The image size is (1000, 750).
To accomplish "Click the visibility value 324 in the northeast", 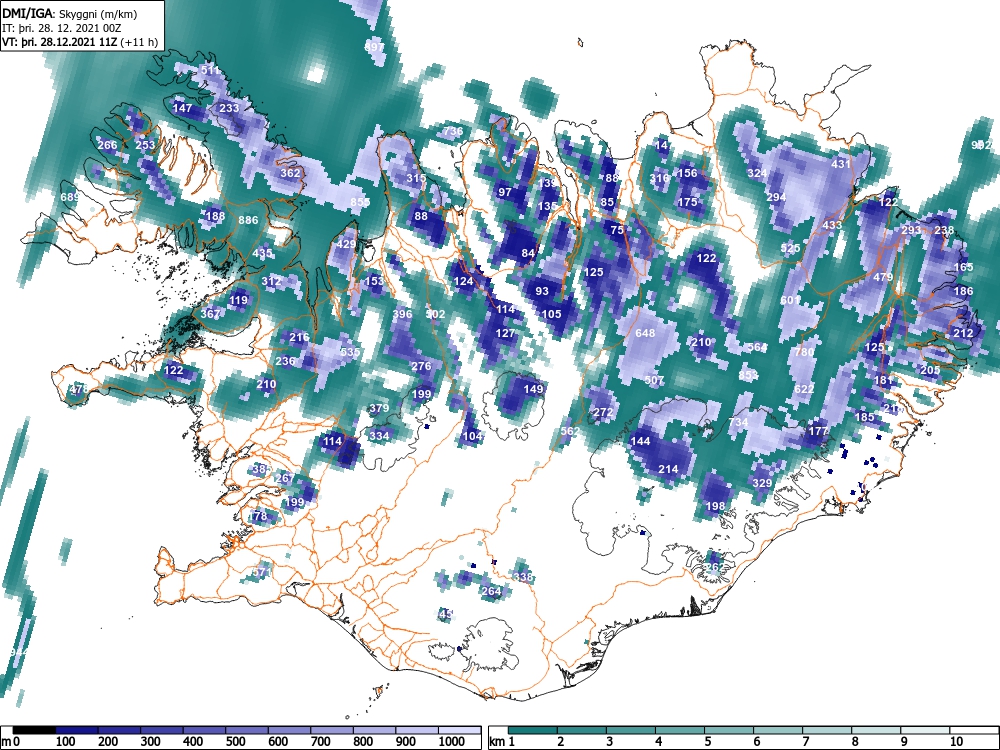I will [757, 173].
